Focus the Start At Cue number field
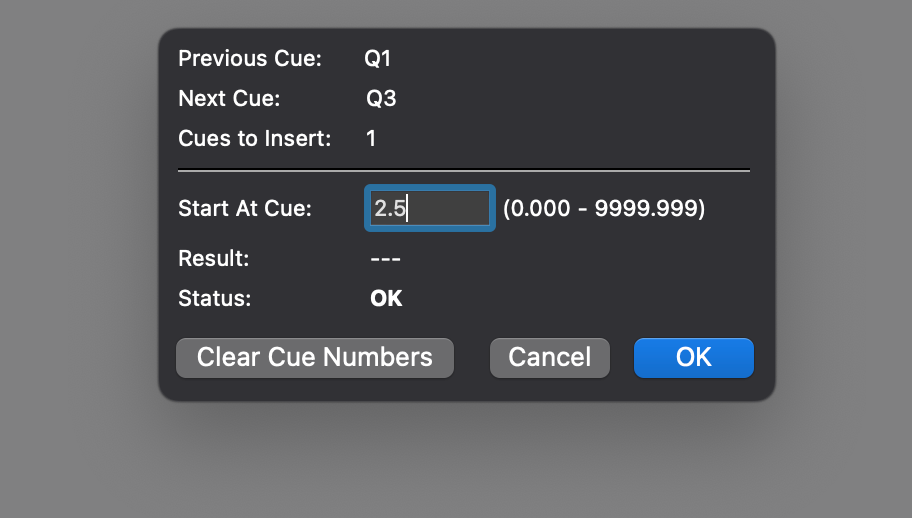 (430, 209)
